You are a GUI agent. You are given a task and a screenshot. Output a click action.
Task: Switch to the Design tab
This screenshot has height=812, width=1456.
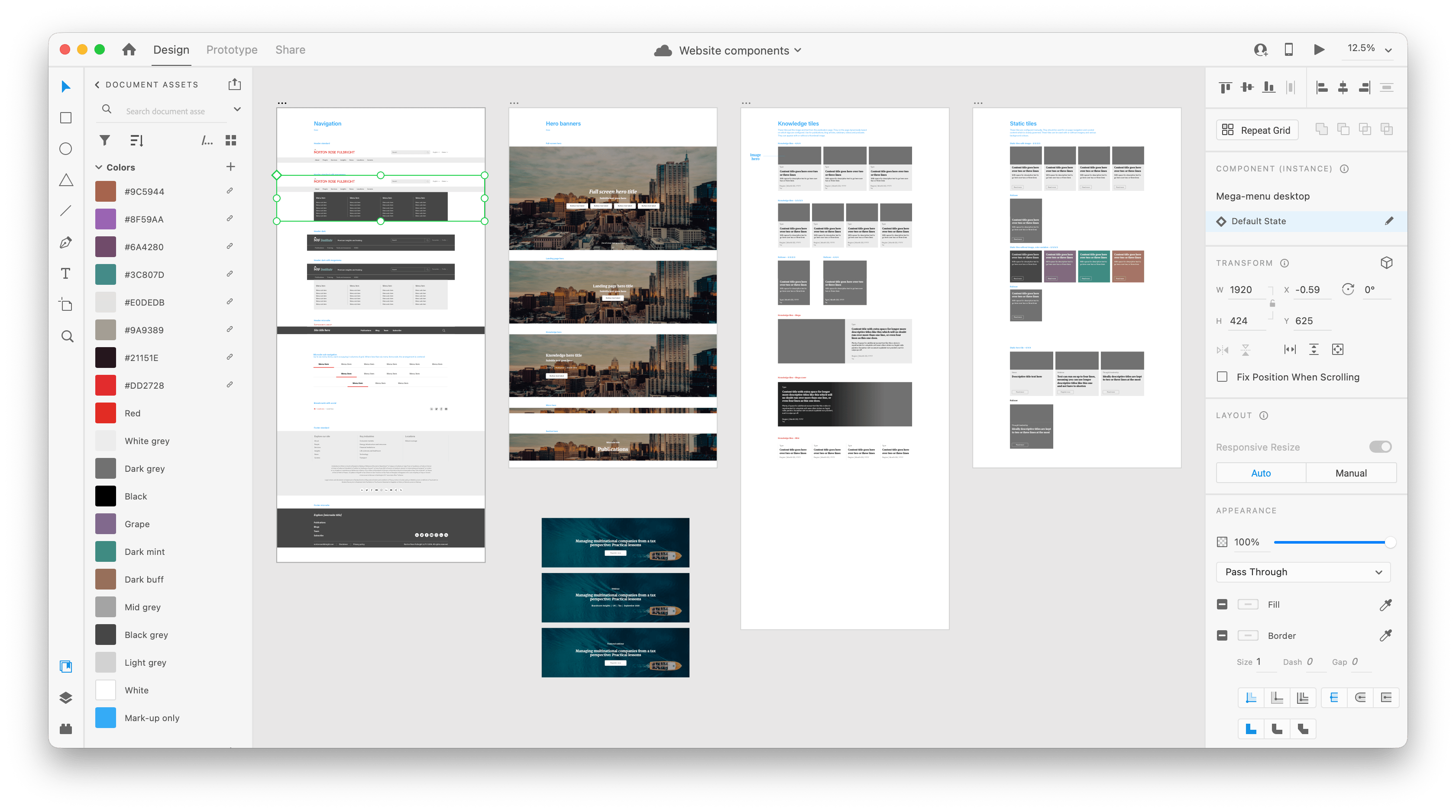pos(171,50)
